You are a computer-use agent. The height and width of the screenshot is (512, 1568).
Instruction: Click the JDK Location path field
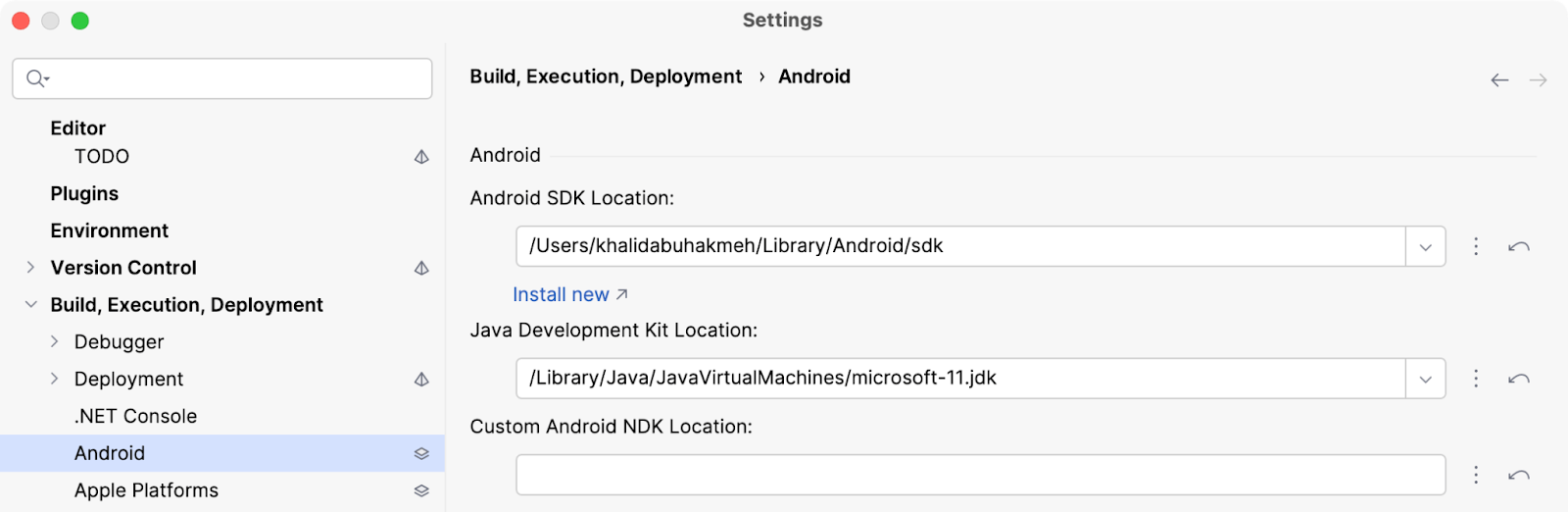point(960,379)
